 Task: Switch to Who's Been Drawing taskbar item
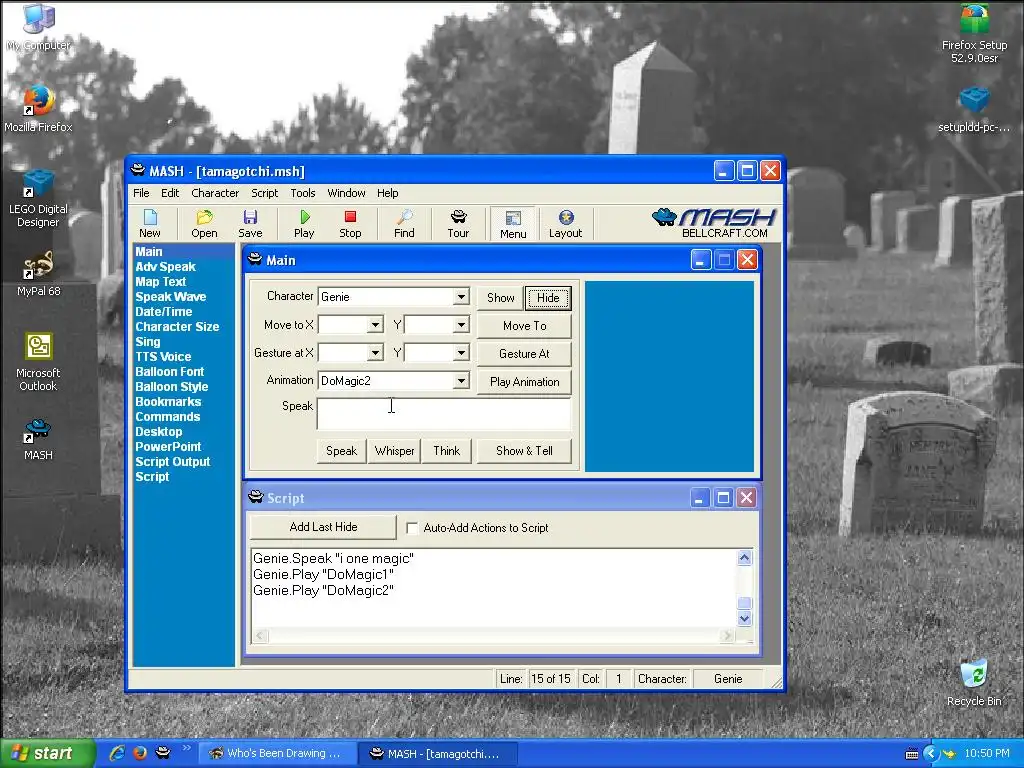click(x=277, y=753)
